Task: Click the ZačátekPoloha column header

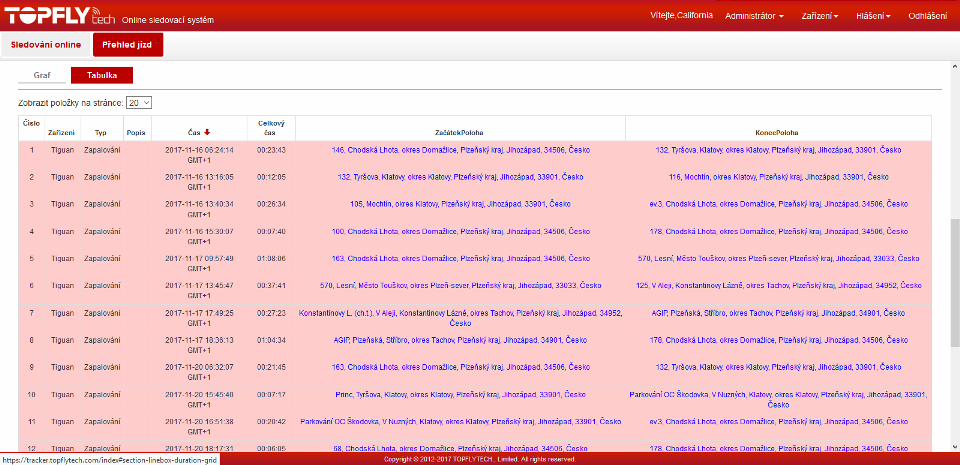Action: click(460, 132)
